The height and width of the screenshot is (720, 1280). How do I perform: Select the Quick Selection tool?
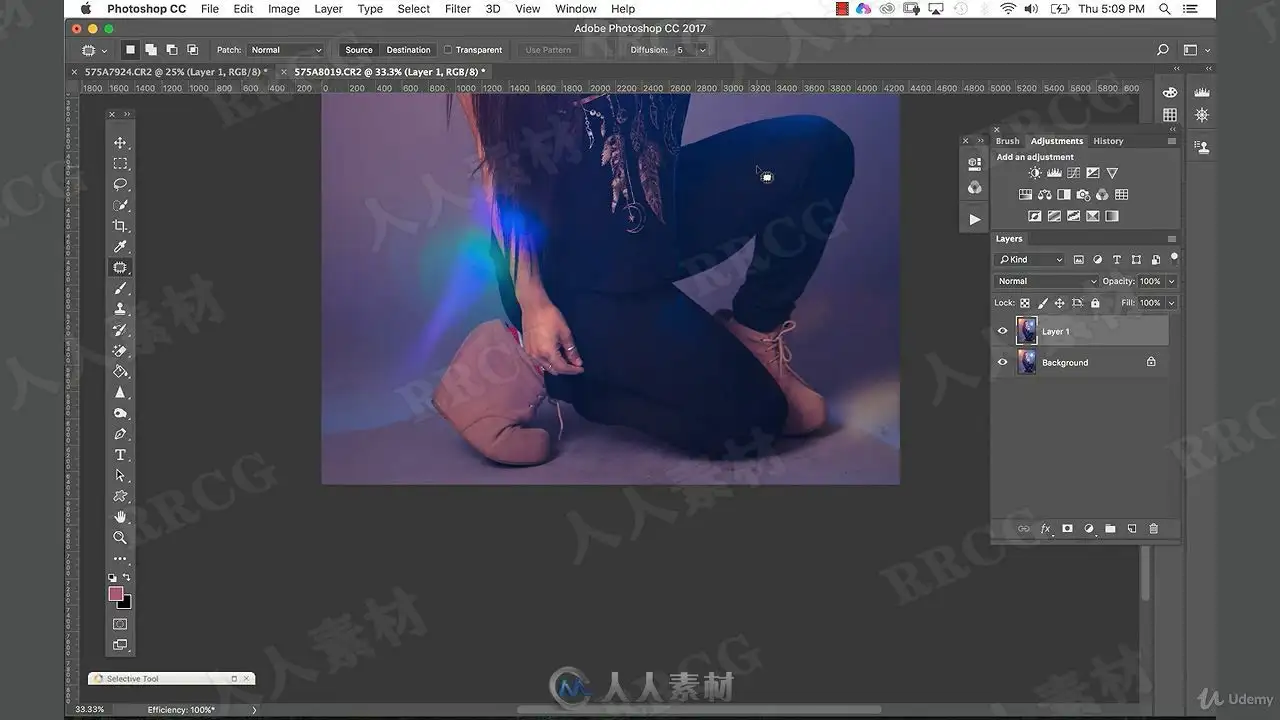click(120, 205)
